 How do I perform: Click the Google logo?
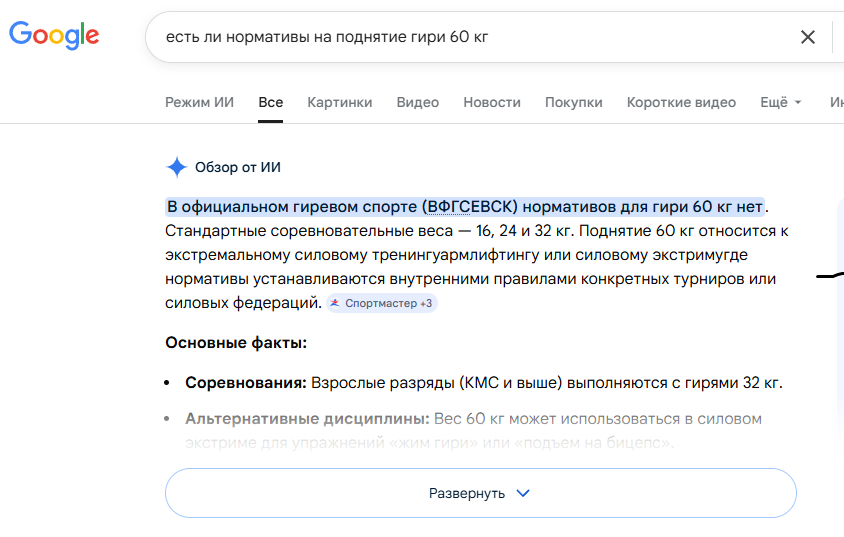pyautogui.click(x=54, y=35)
